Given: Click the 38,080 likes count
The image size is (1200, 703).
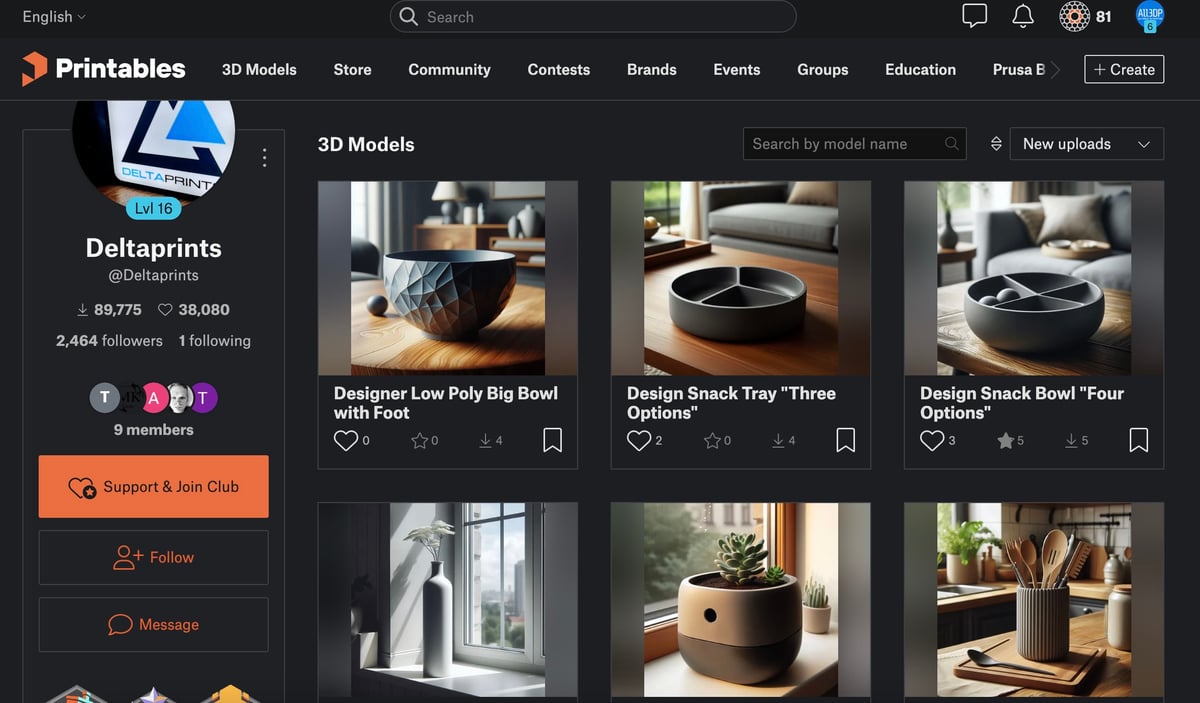Looking at the screenshot, I should coord(194,310).
